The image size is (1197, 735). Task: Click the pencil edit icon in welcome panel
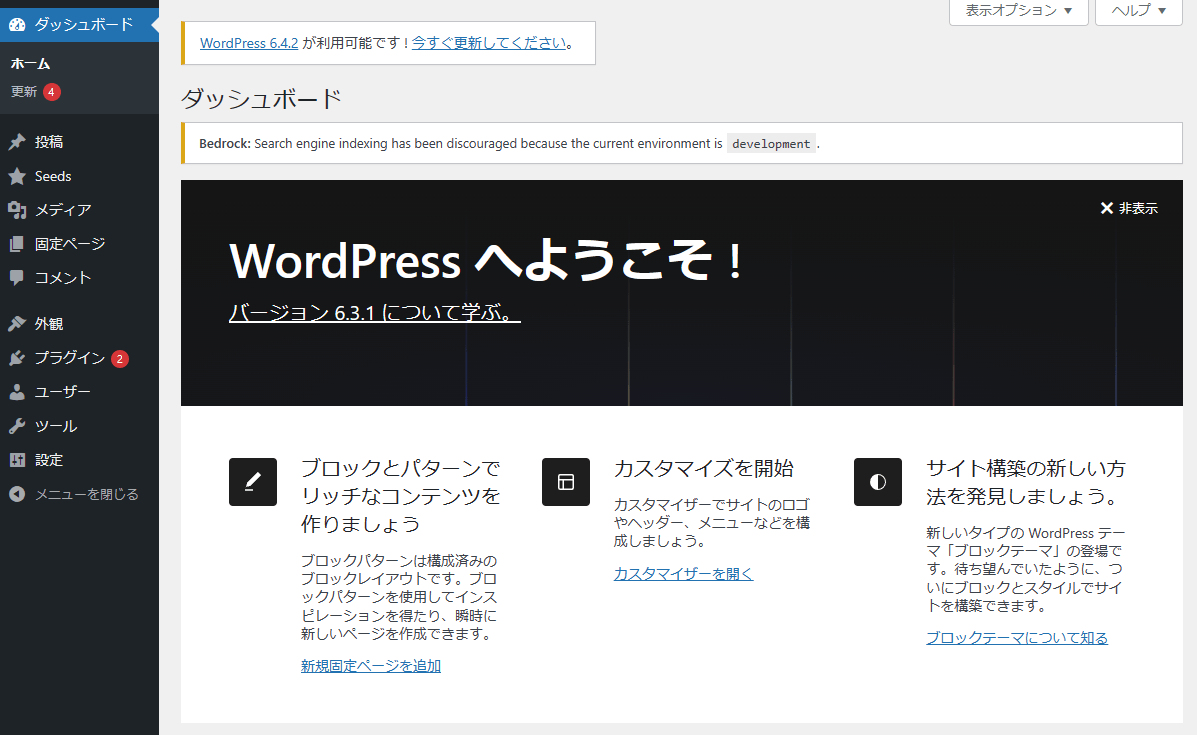(253, 482)
